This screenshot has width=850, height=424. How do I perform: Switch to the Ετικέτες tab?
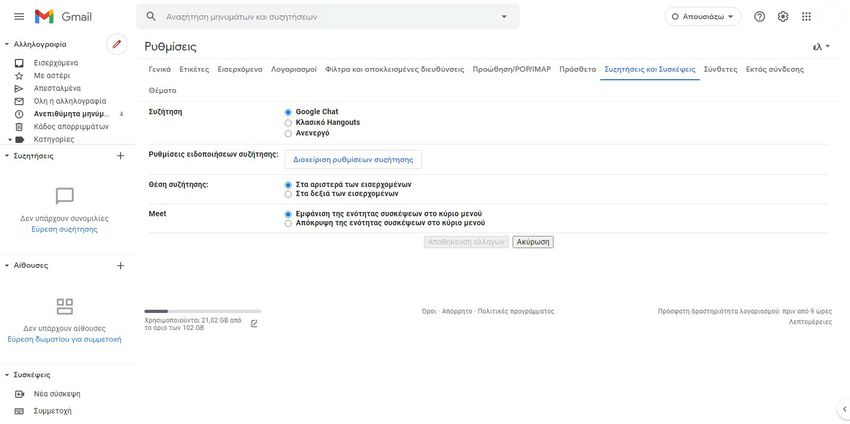[194, 69]
